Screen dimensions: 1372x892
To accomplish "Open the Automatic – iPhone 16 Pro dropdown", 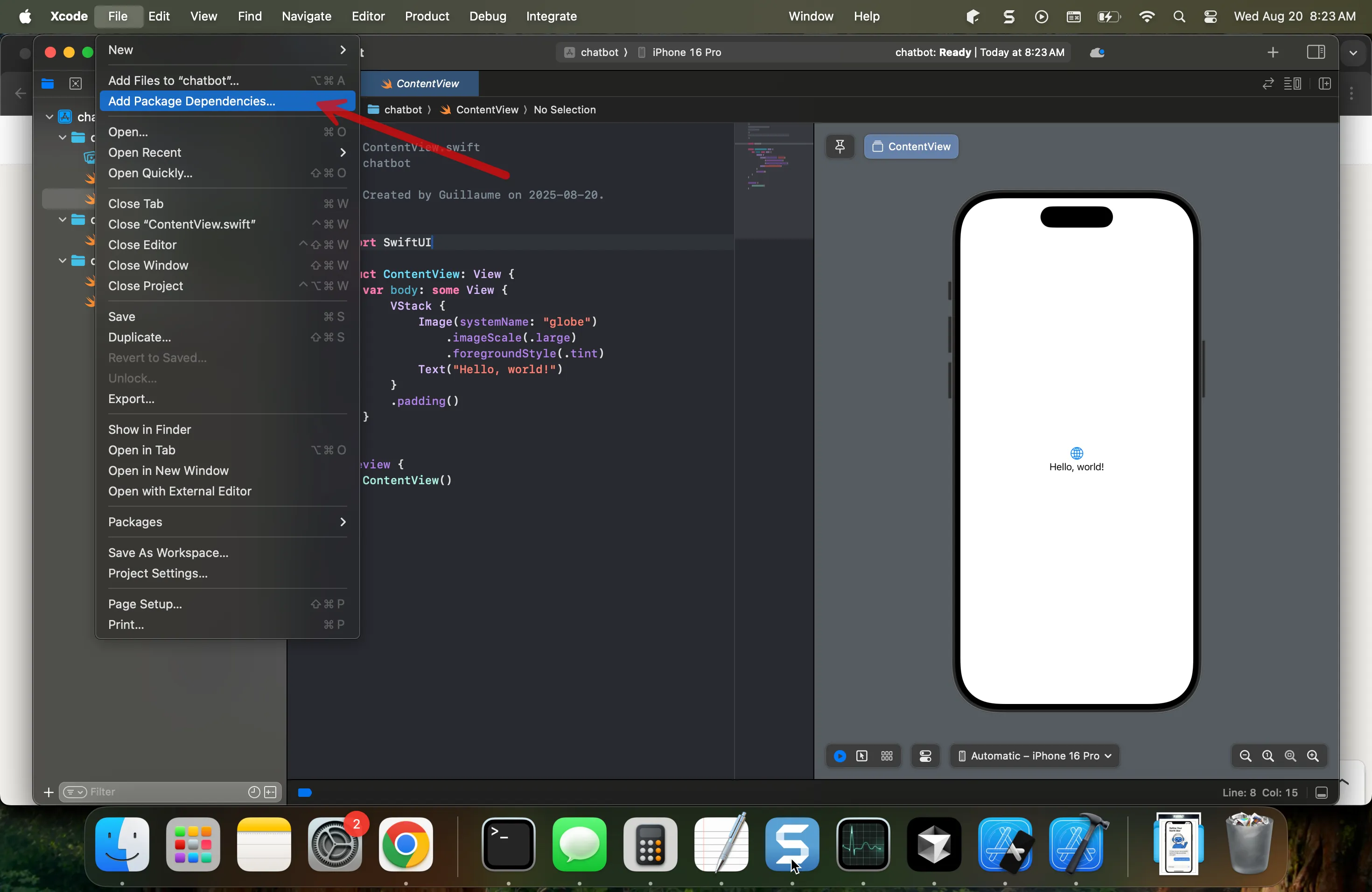I will point(1035,756).
